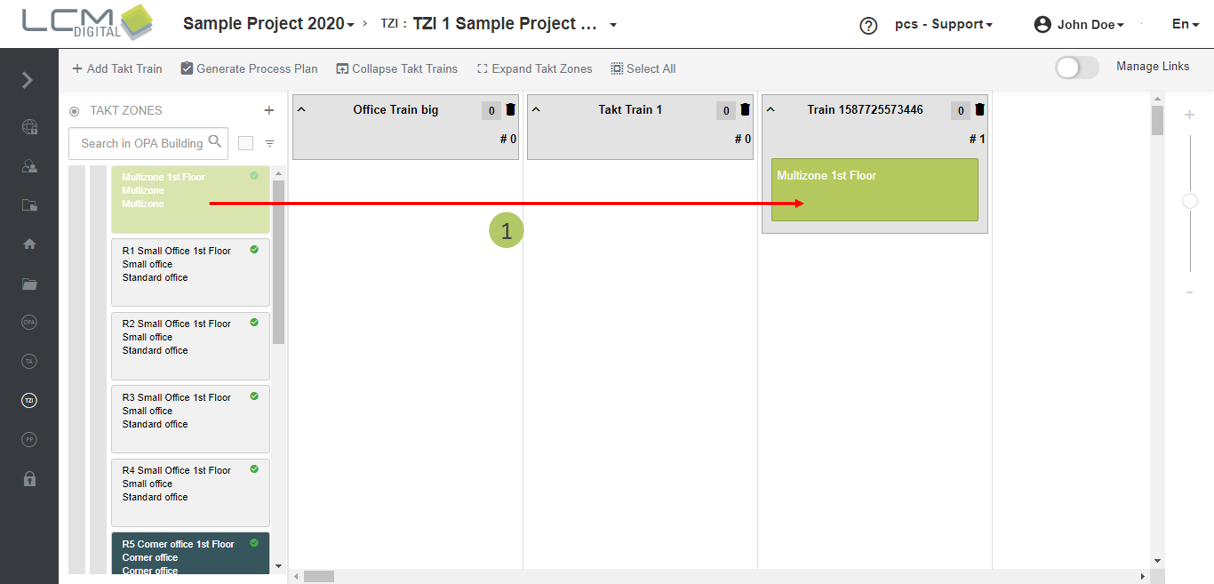Click Add Takt Train button
Image resolution: width=1214 pixels, height=584 pixels.
pyautogui.click(x=117, y=69)
